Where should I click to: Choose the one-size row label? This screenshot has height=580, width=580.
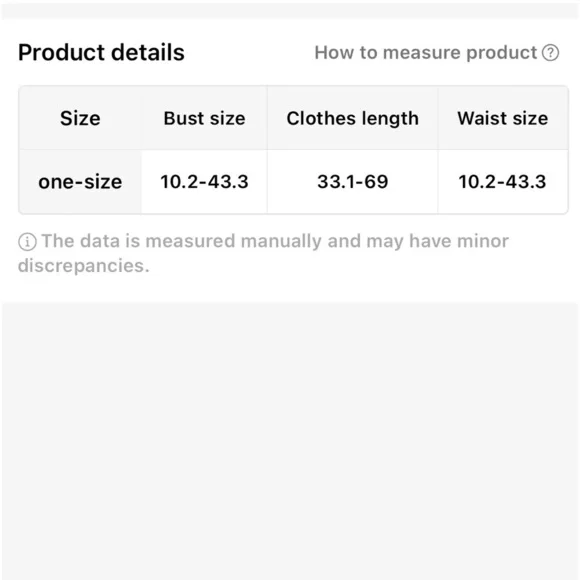tap(80, 182)
